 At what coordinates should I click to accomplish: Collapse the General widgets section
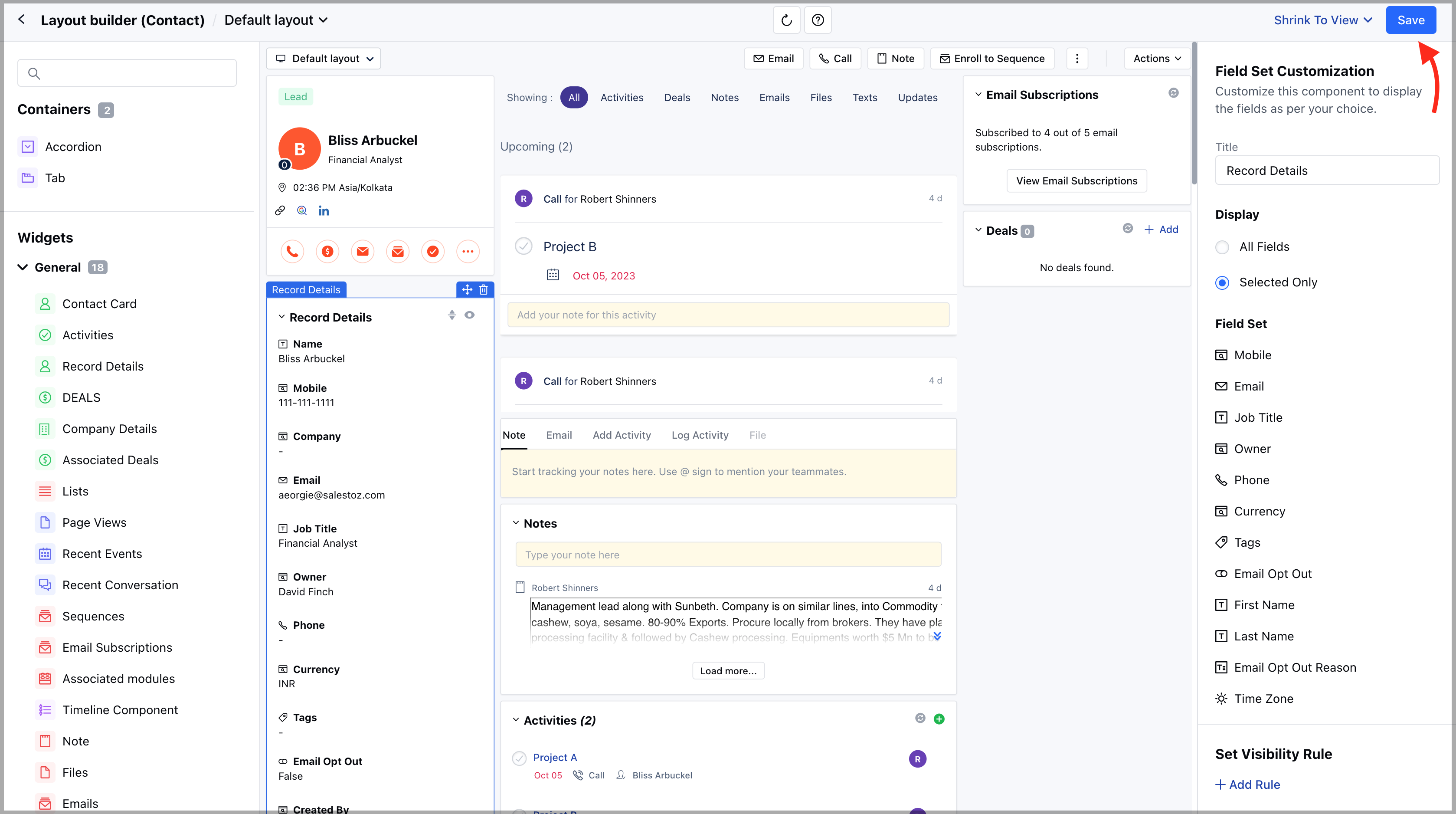[23, 267]
